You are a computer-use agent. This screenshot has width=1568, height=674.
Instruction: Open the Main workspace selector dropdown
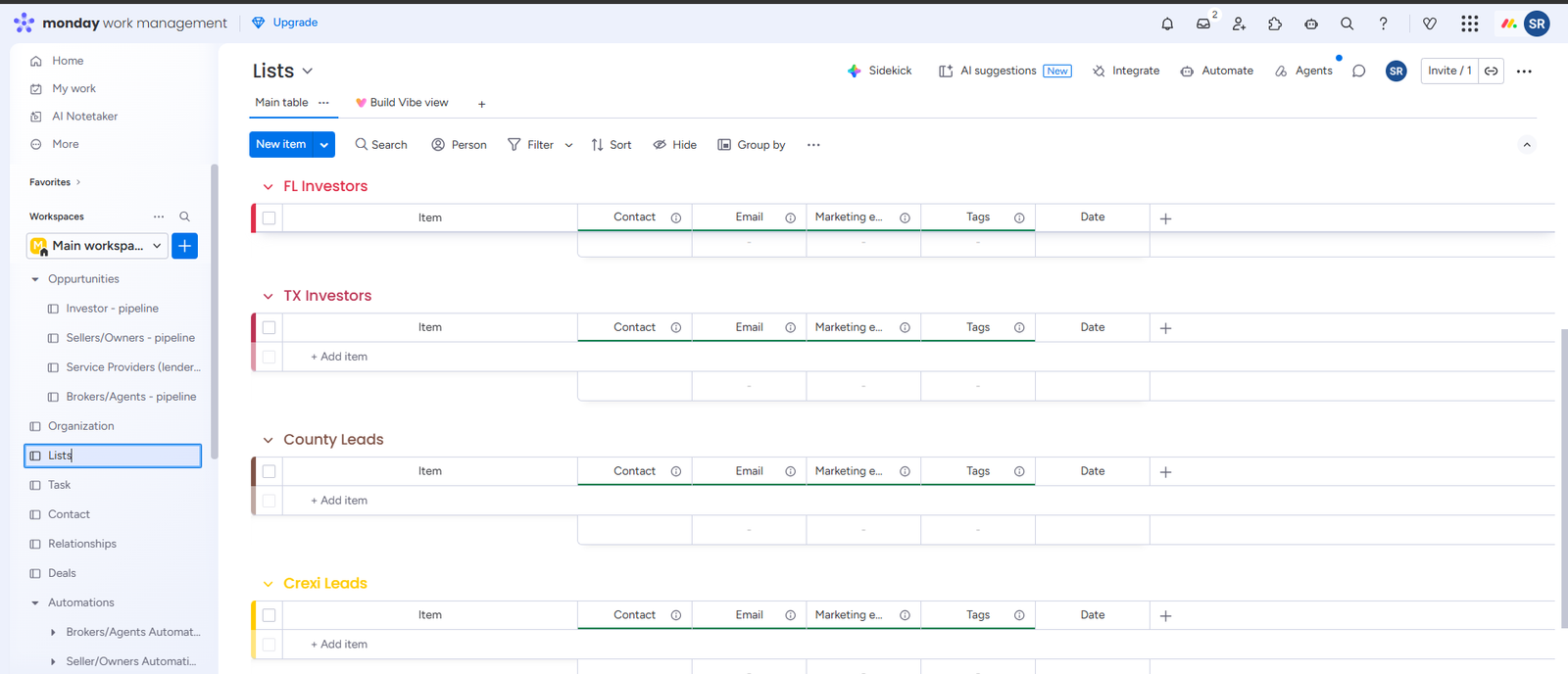point(98,246)
